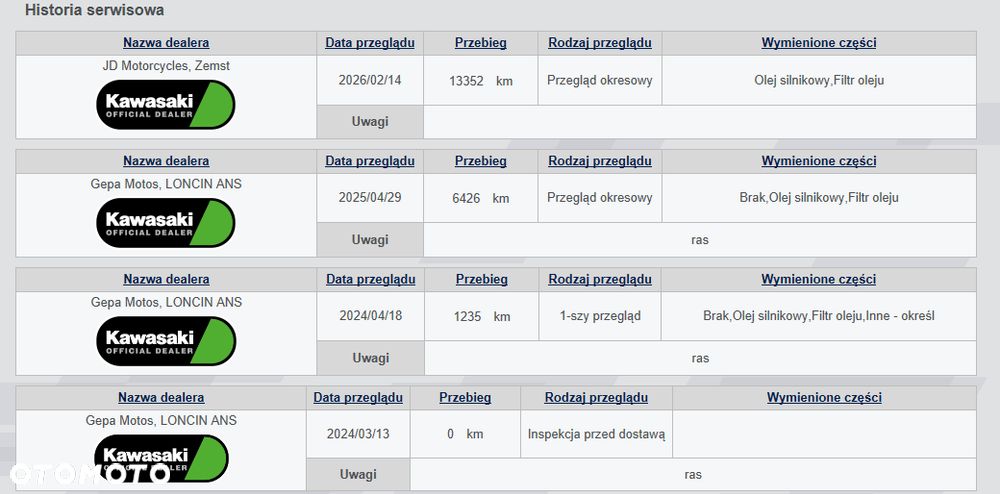Click Rodzaj przeglądu header above 1-szy przegląd
Viewport: 1000px width, 494px height.
point(600,279)
